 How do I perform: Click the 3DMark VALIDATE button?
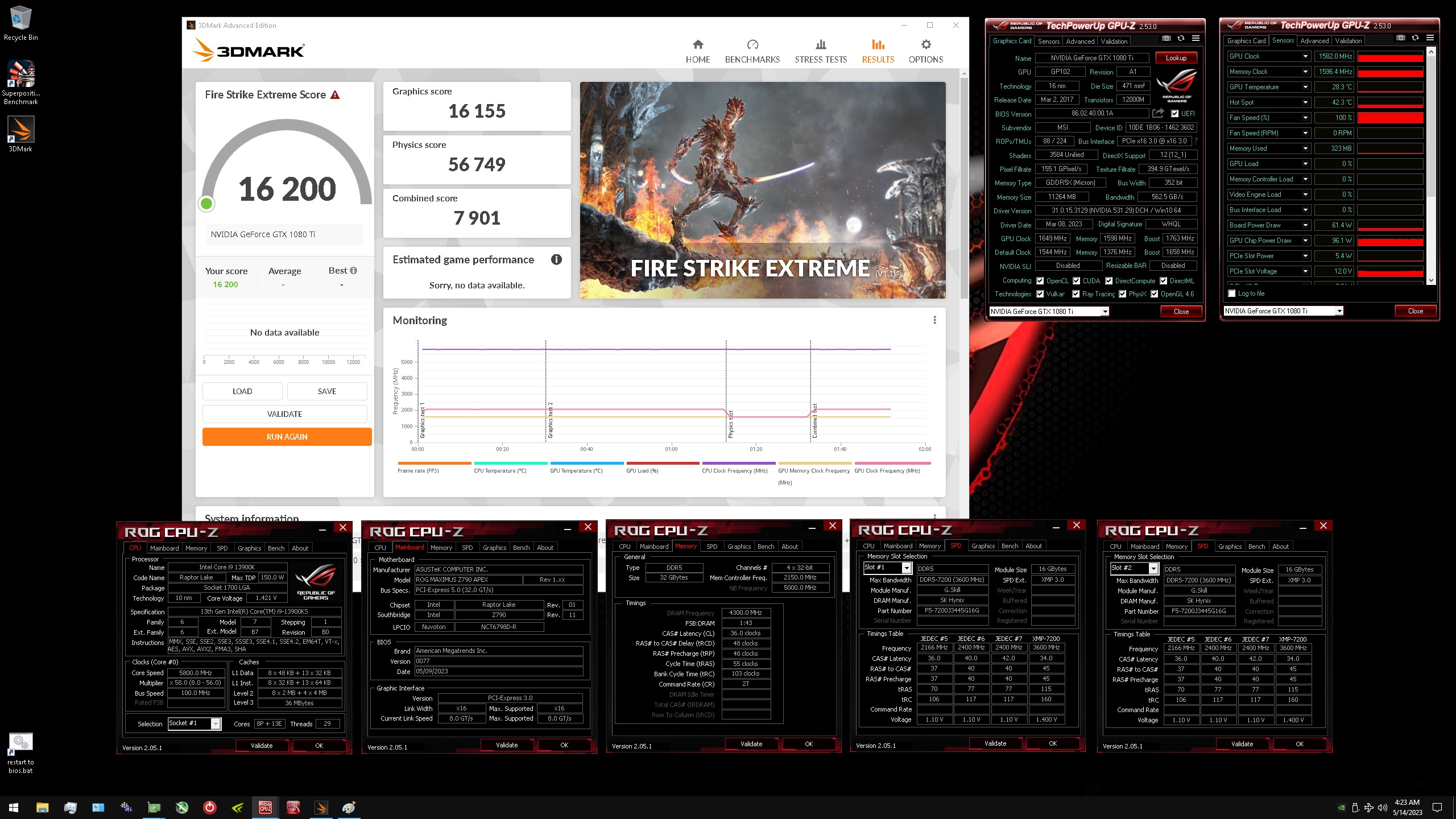(x=284, y=414)
